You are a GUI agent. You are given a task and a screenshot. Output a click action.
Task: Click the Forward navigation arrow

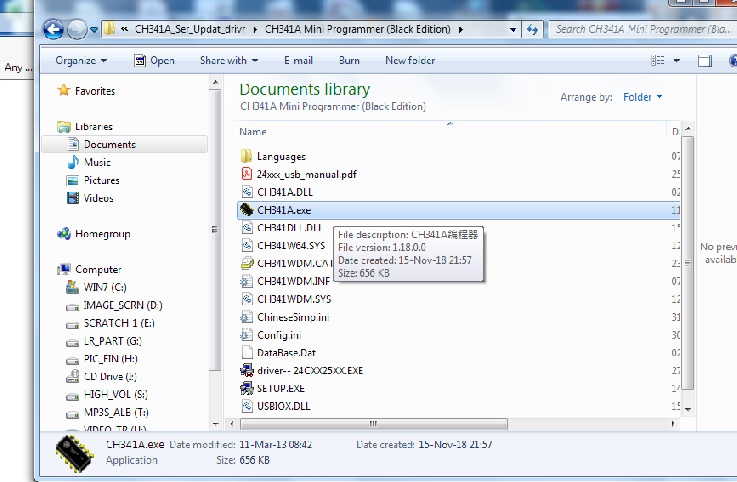click(x=77, y=30)
